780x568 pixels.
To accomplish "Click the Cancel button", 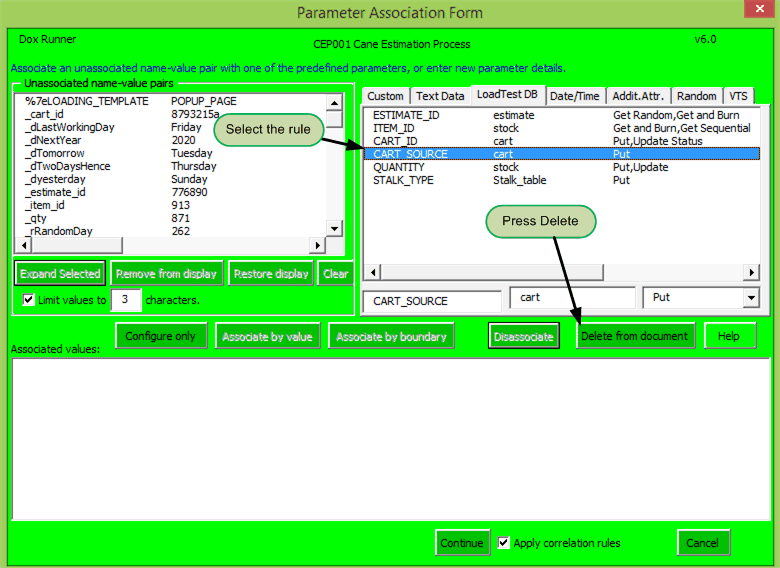I will click(x=702, y=543).
